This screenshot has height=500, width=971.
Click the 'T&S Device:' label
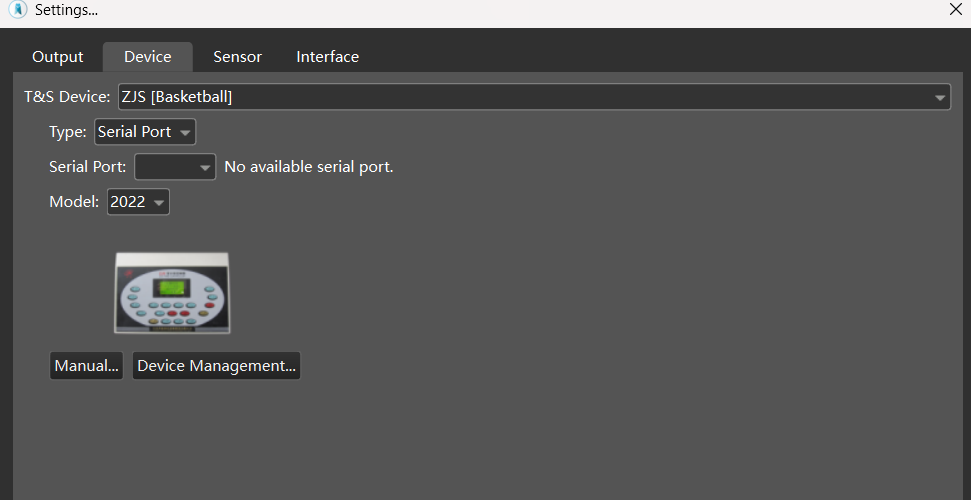click(67, 97)
